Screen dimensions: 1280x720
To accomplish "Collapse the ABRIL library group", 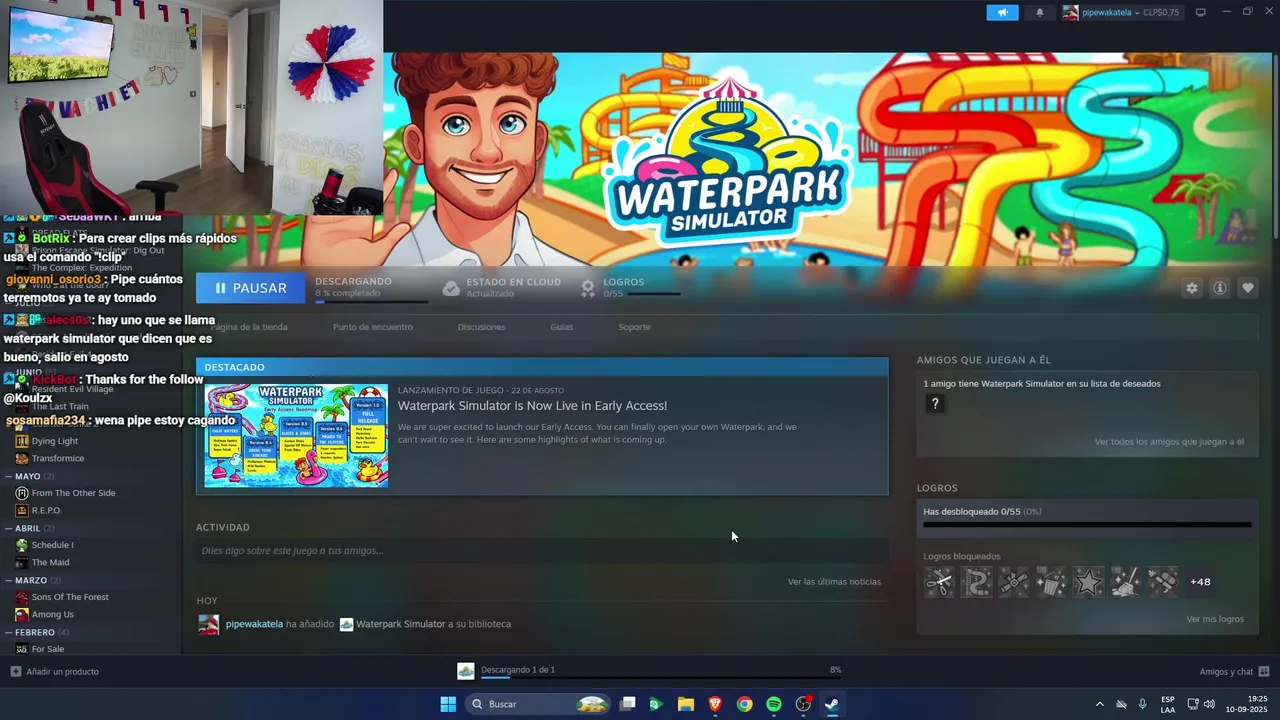I will [28, 528].
